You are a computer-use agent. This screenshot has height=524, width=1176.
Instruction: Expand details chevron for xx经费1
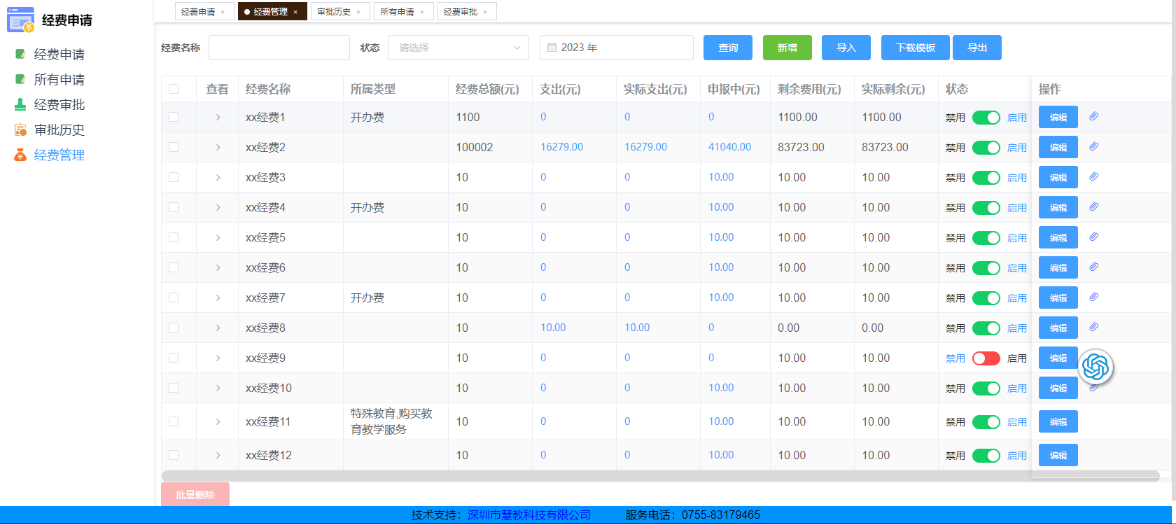click(x=218, y=117)
